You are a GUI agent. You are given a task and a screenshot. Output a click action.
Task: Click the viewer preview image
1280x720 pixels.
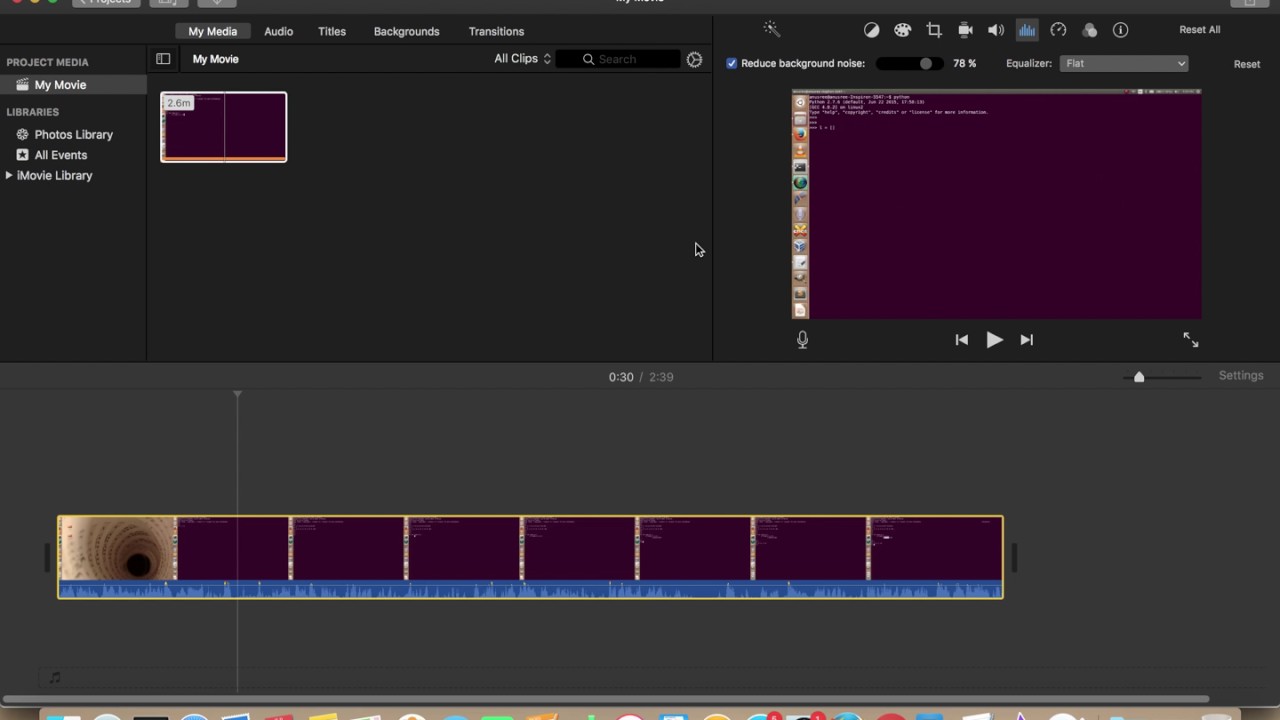tap(996, 204)
